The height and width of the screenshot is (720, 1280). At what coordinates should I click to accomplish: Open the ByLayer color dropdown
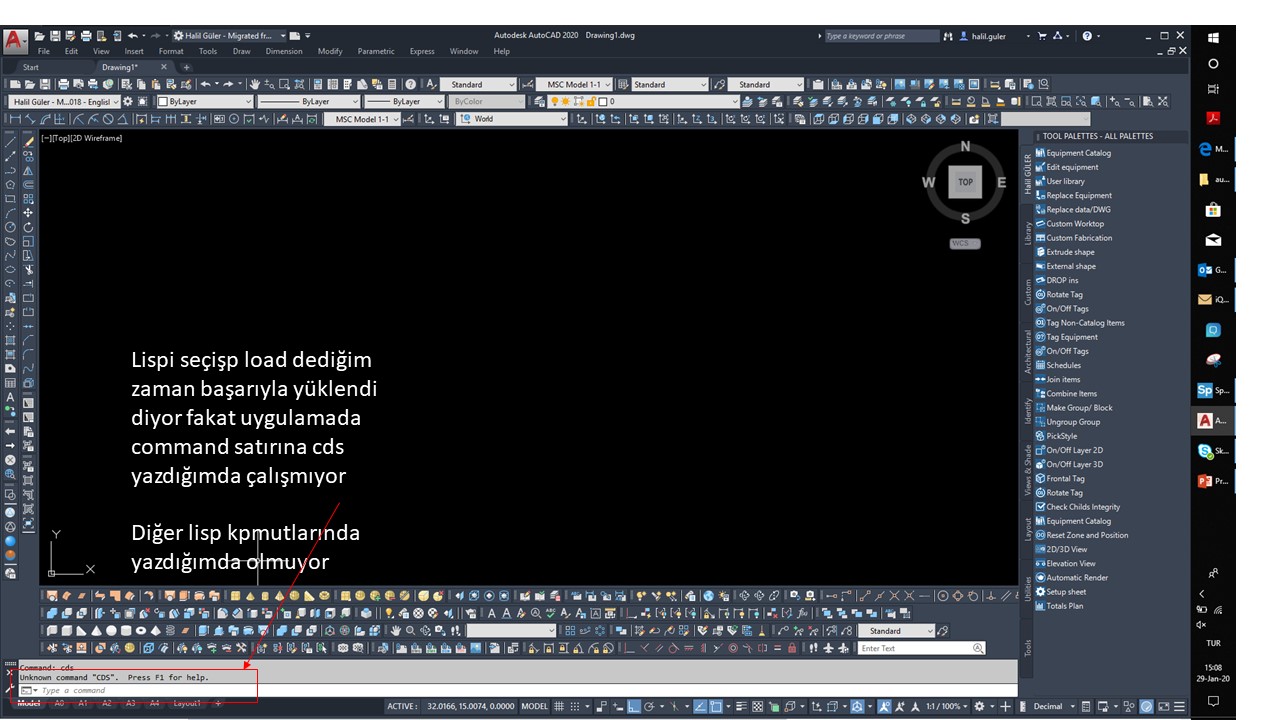(x=250, y=101)
